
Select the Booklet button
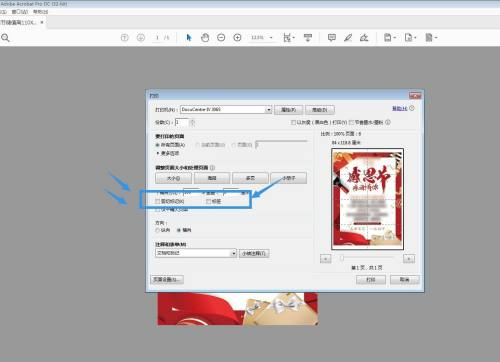pos(289,178)
